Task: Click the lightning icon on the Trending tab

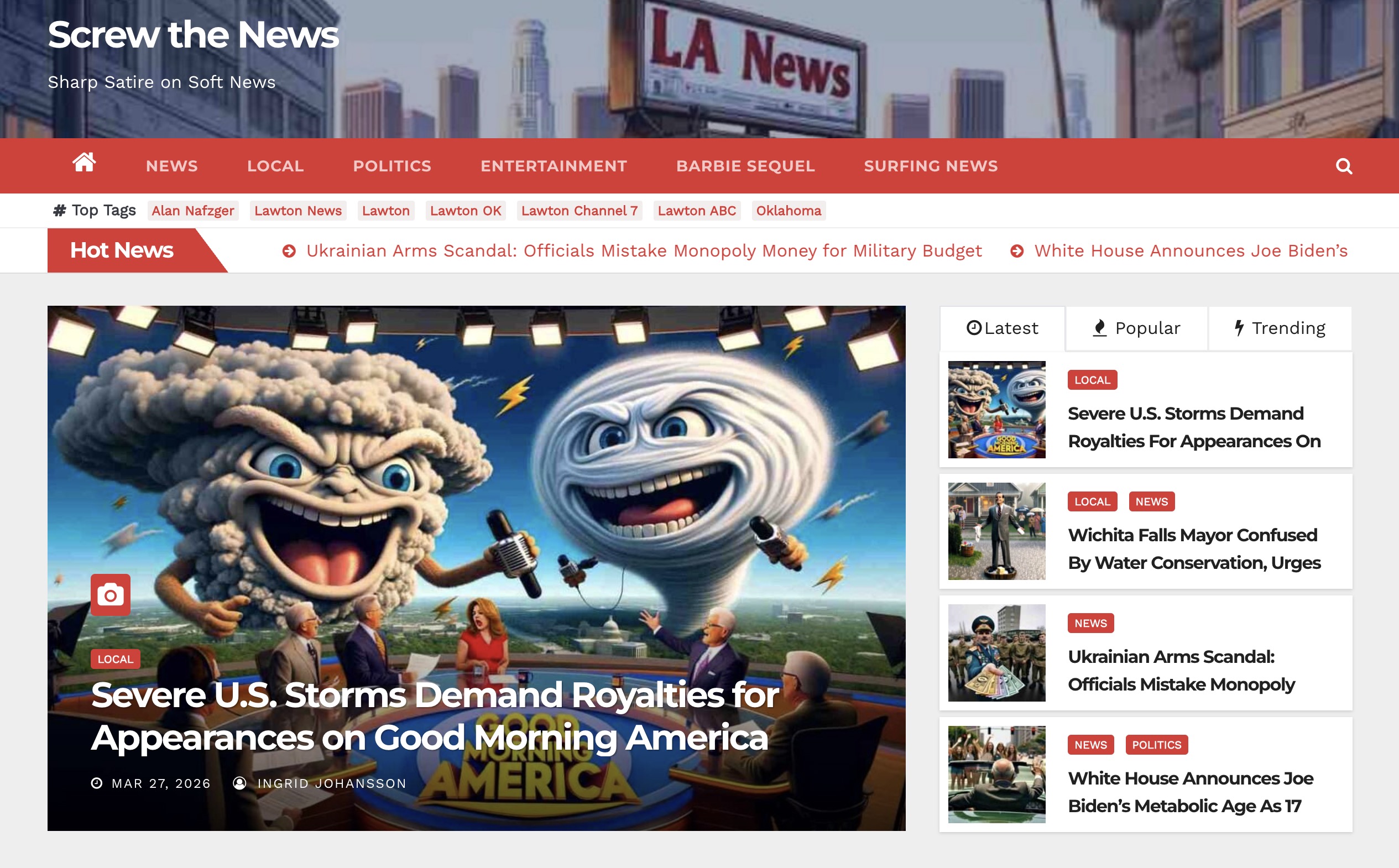Action: click(1239, 327)
